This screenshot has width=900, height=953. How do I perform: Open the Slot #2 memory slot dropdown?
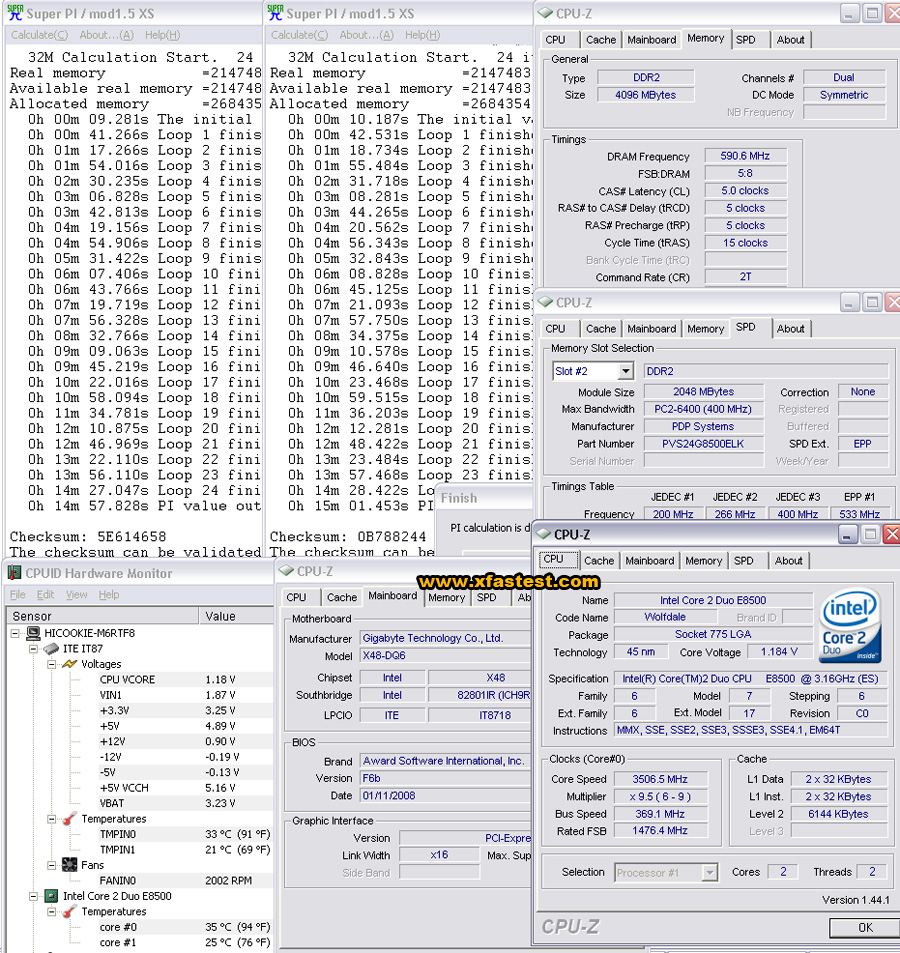(x=625, y=371)
